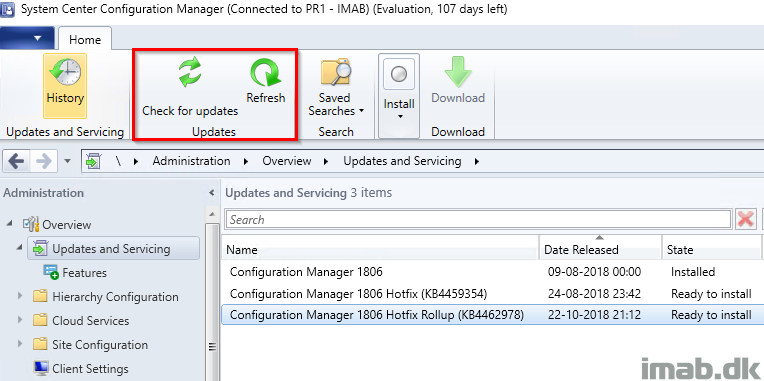Screen dimensions: 764x381
Task: Click the green Download arrow icon
Action: [458, 72]
